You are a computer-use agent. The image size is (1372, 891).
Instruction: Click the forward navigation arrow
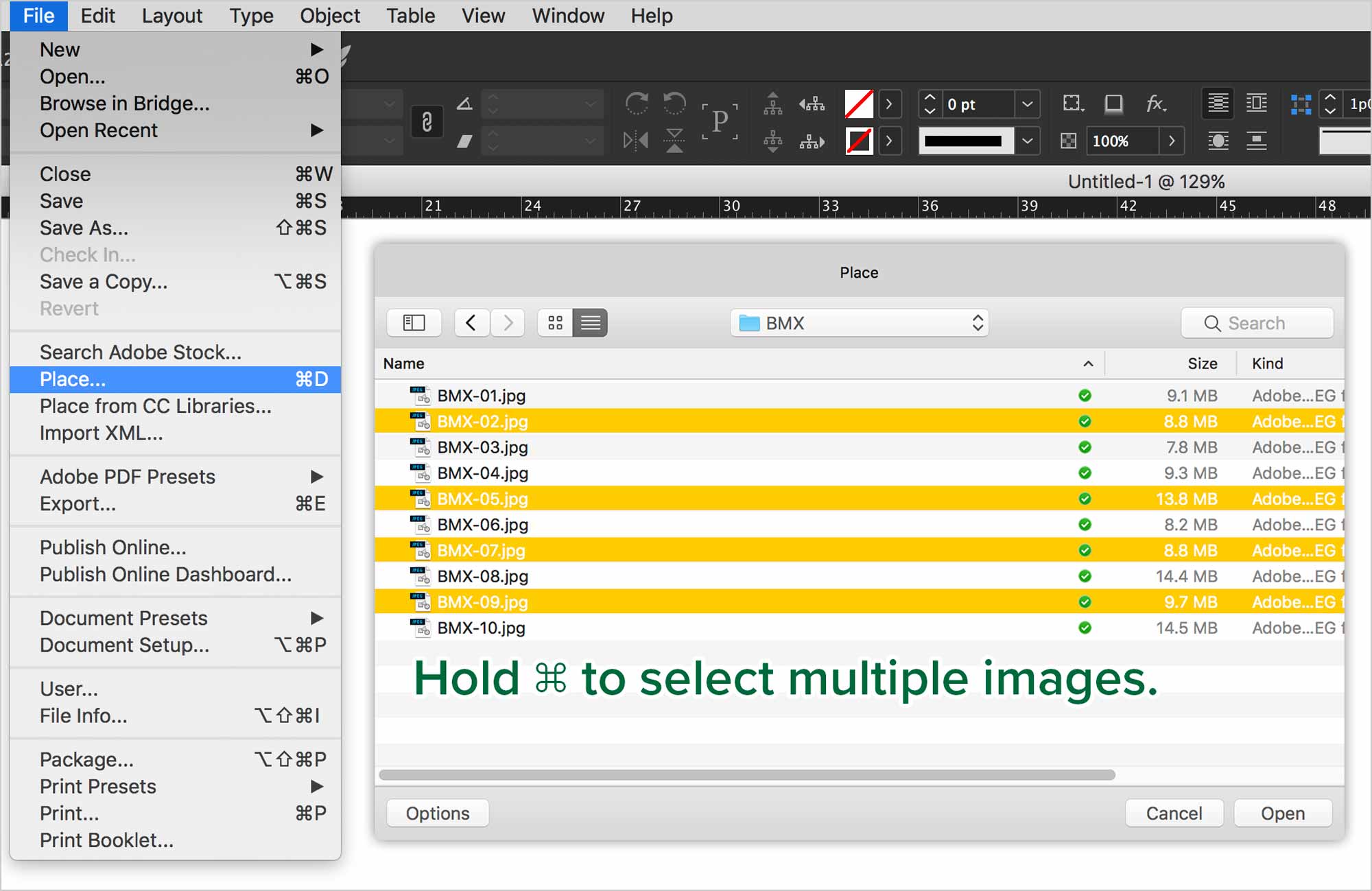click(507, 322)
